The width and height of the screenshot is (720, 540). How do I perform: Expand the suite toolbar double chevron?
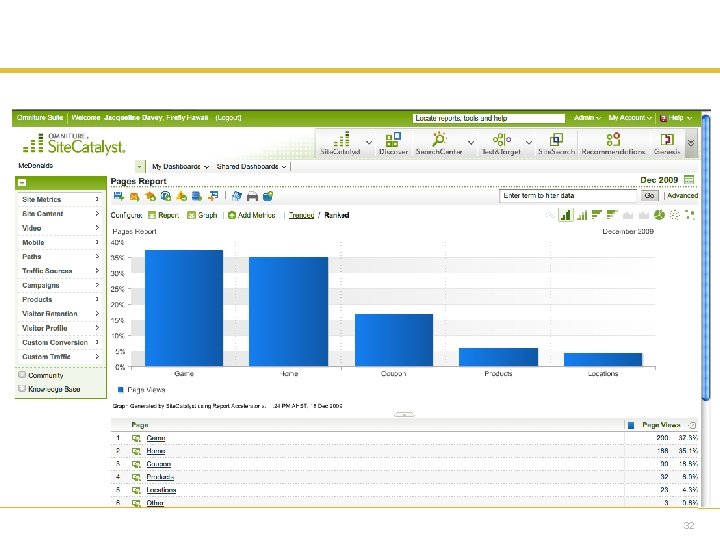pos(691,143)
